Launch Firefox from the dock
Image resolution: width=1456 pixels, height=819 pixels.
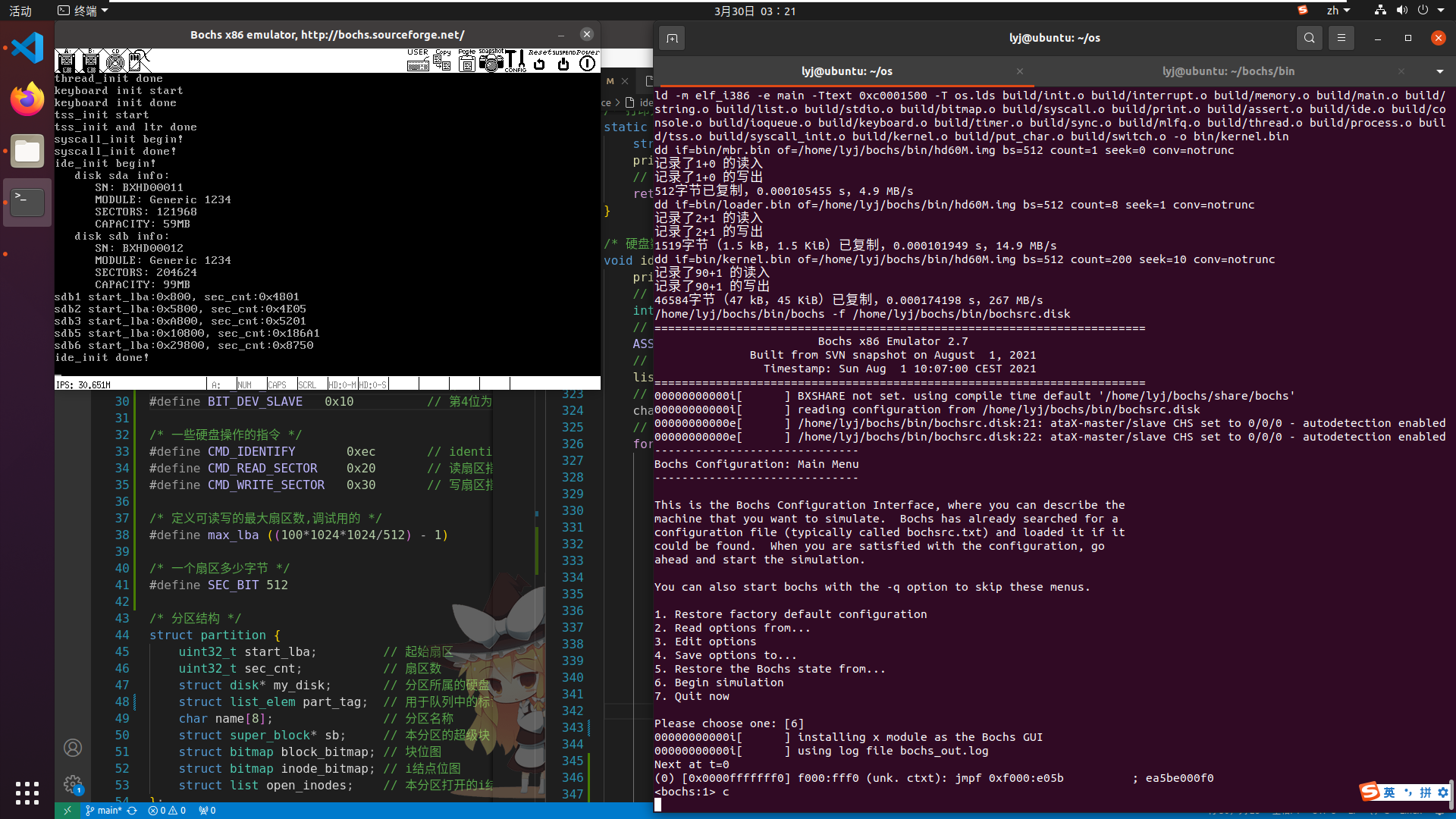point(27,99)
